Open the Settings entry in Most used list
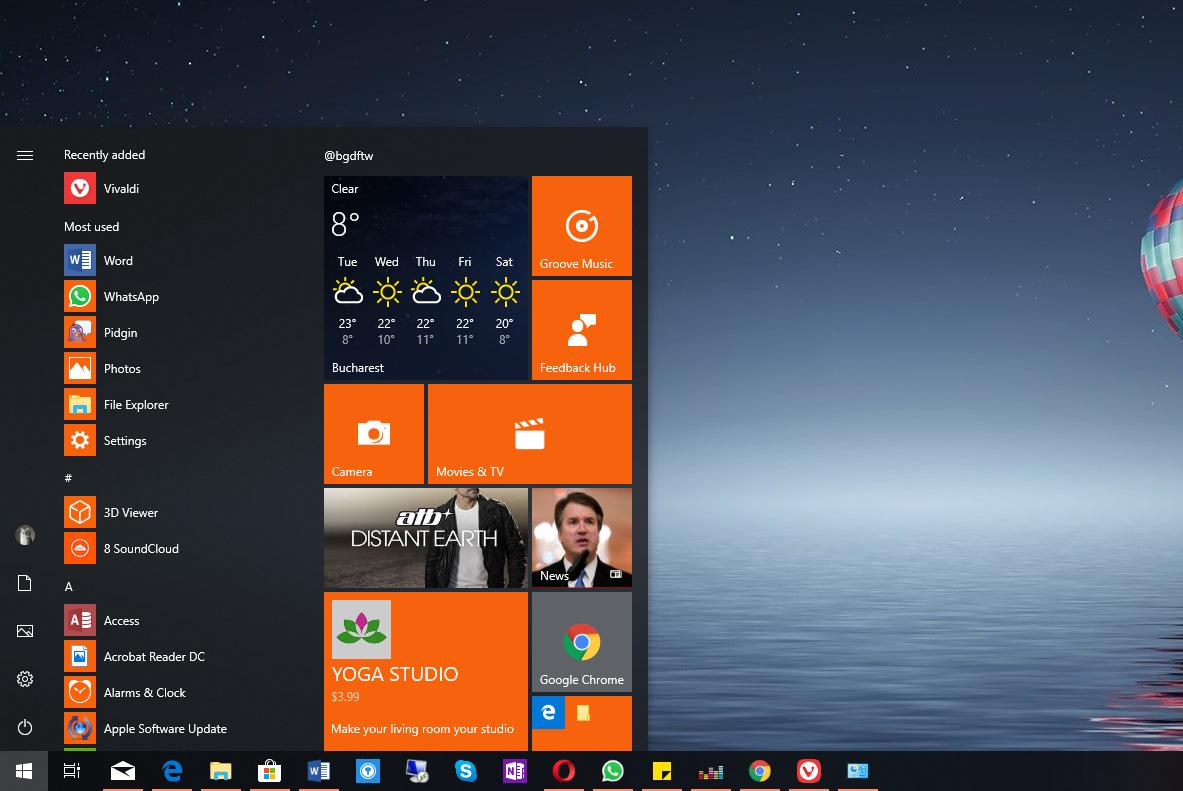This screenshot has width=1183, height=791. tap(183, 441)
